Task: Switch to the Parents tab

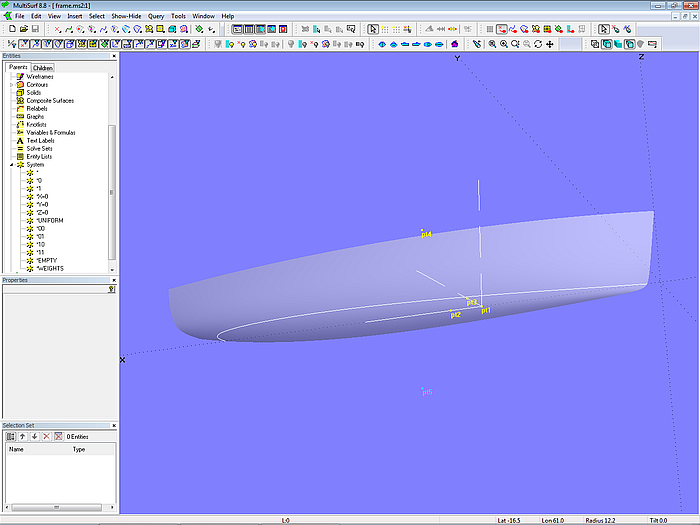Action: pos(17,67)
